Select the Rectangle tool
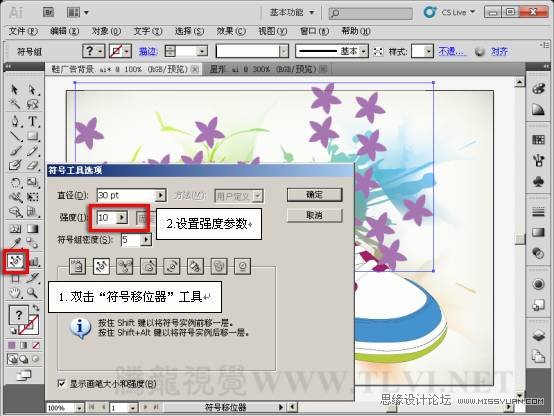This screenshot has width=554, height=416. click(32, 136)
